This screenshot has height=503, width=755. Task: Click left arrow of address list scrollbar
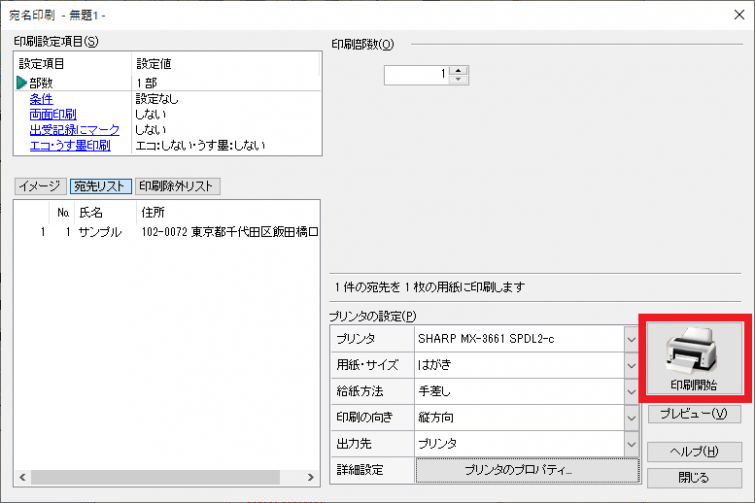point(22,477)
